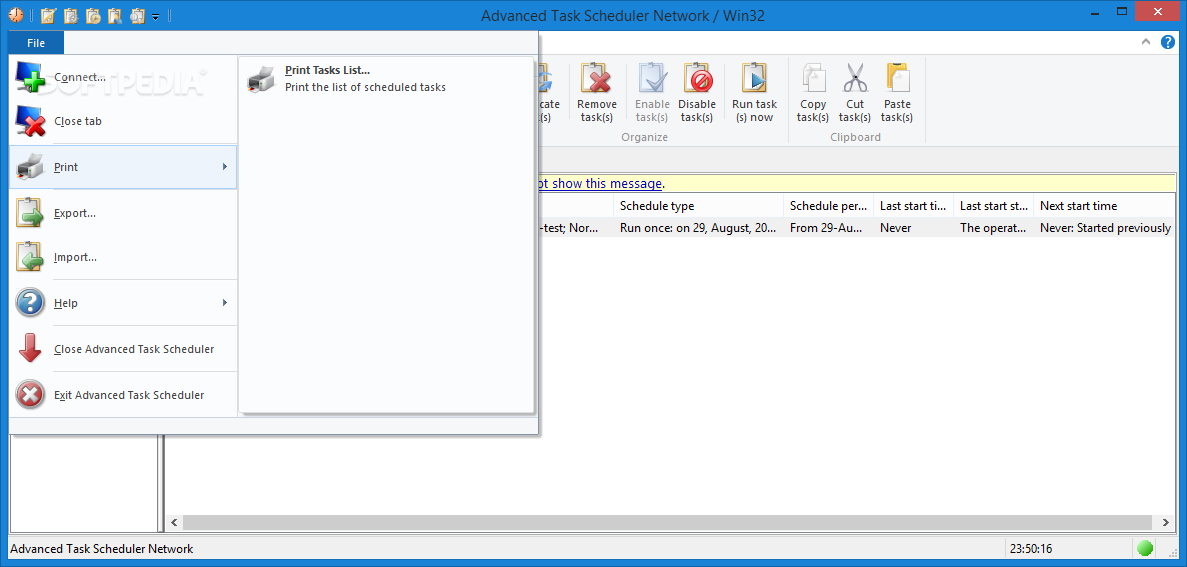Viewport: 1187px width, 567px height.
Task: Click the 23:50:16 clock in status bar
Action: pyautogui.click(x=1031, y=549)
